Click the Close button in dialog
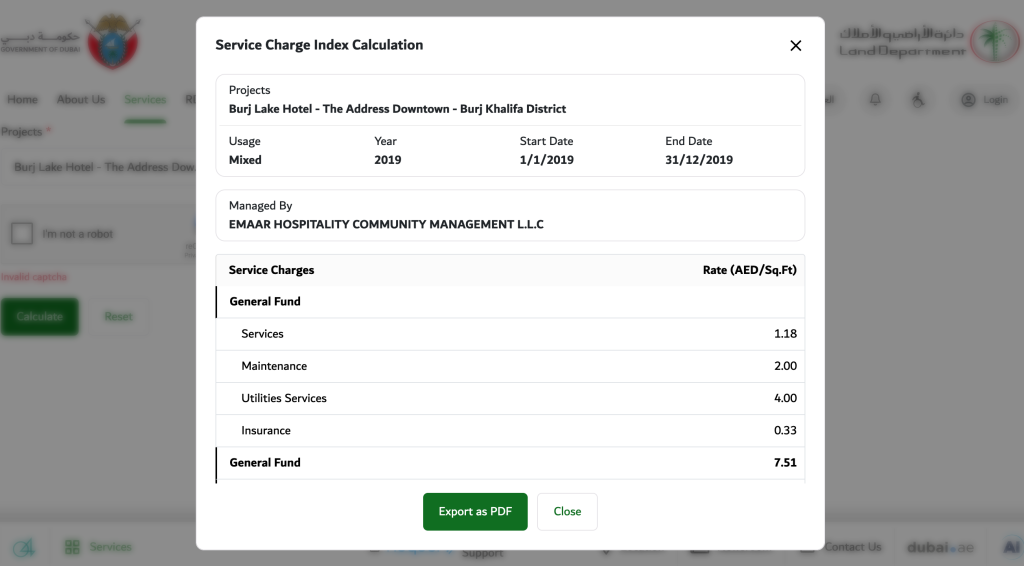 tap(567, 512)
